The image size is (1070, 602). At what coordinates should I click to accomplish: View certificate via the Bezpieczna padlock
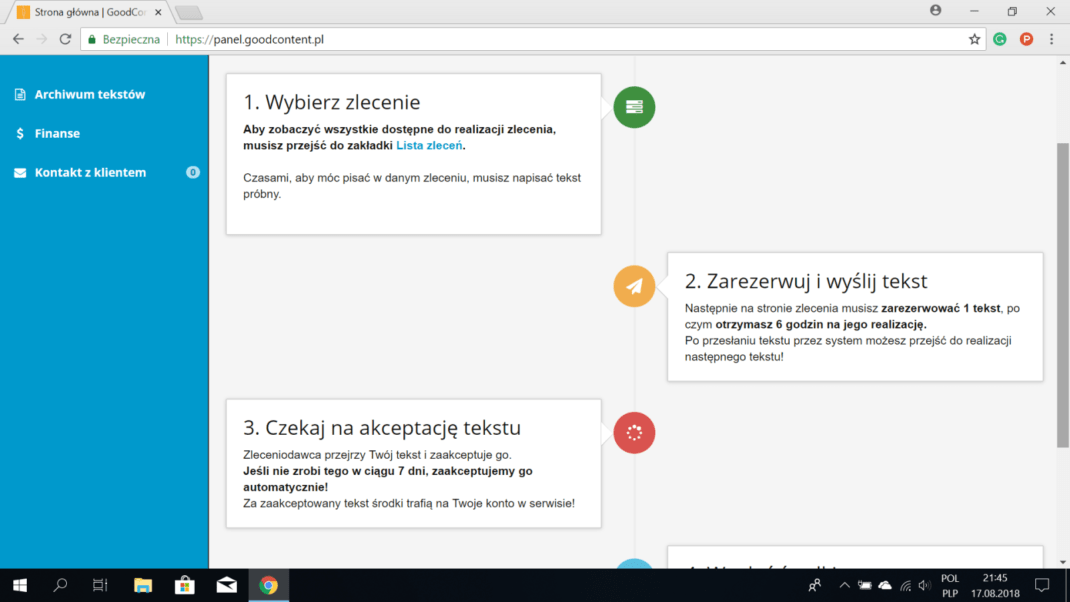pyautogui.click(x=91, y=38)
